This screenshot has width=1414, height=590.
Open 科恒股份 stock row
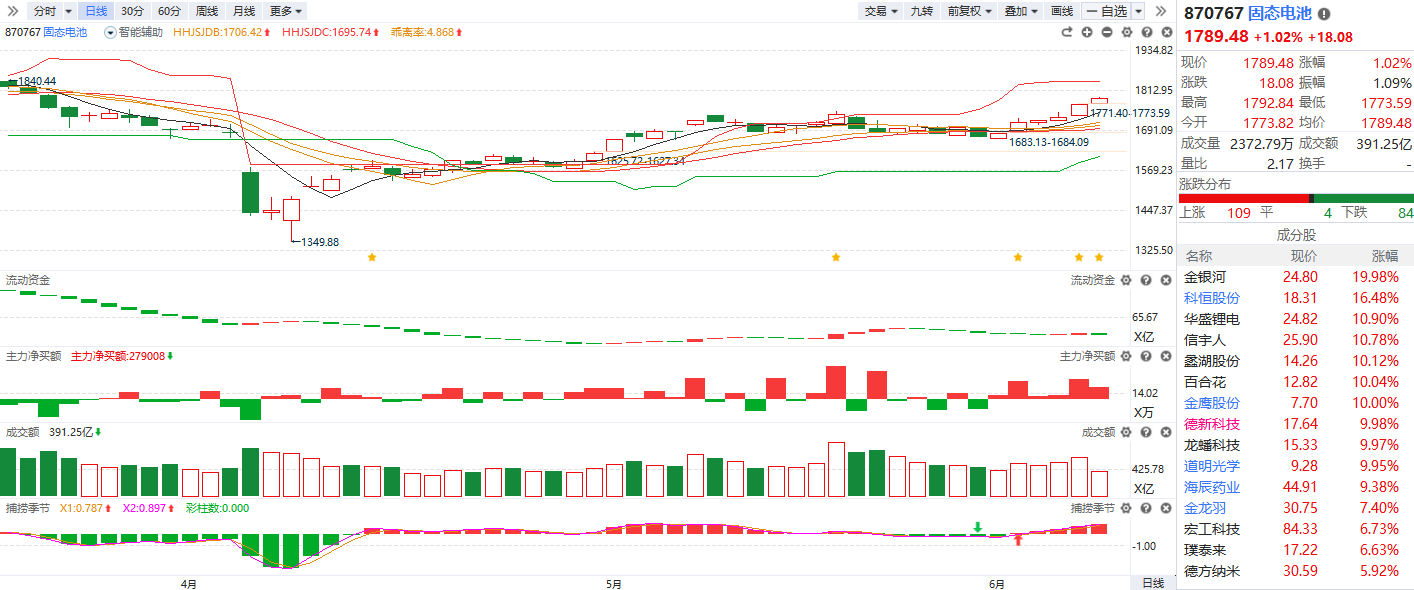click(1295, 298)
